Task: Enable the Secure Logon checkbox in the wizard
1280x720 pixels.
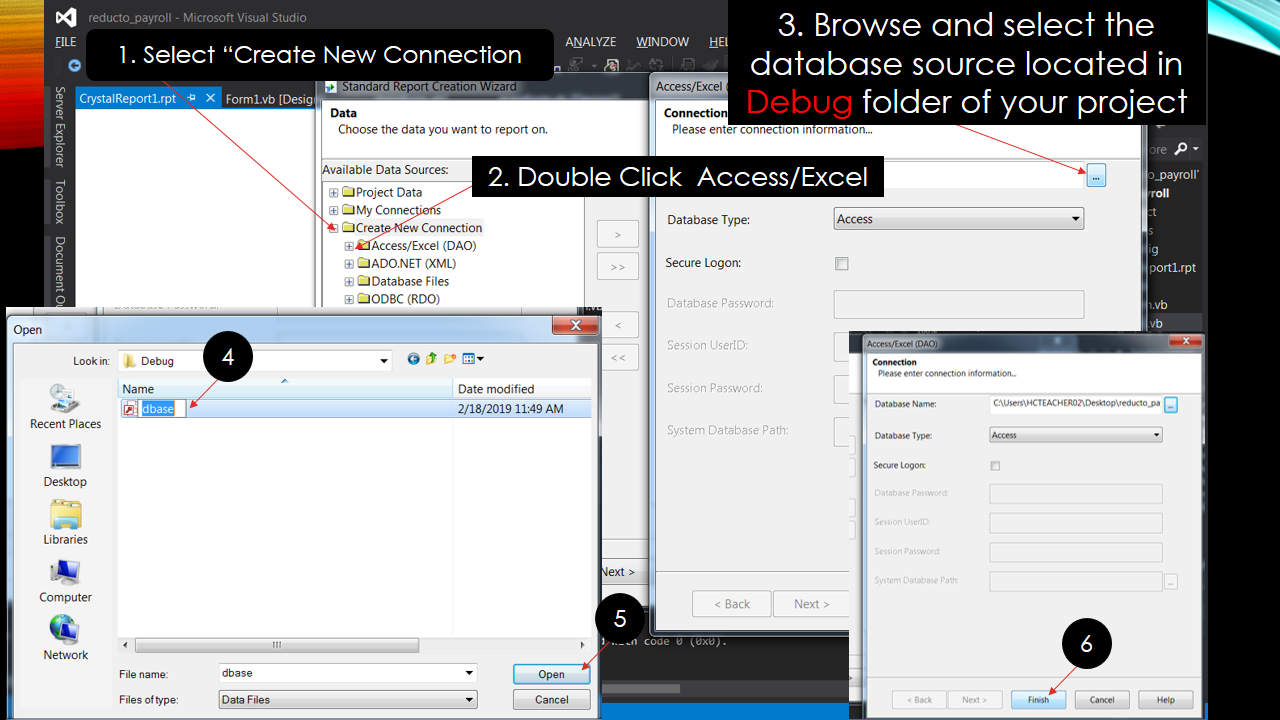Action: pyautogui.click(x=841, y=263)
